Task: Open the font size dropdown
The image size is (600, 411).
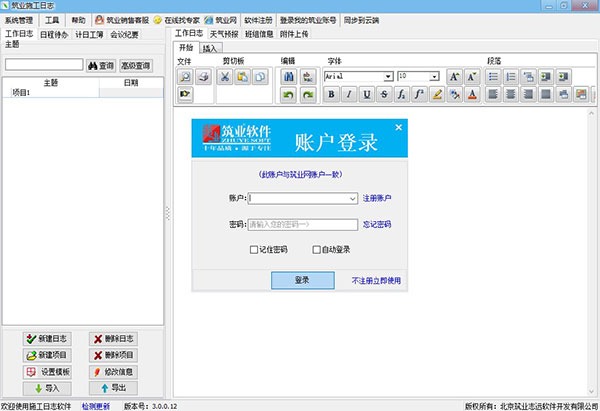Action: point(434,76)
